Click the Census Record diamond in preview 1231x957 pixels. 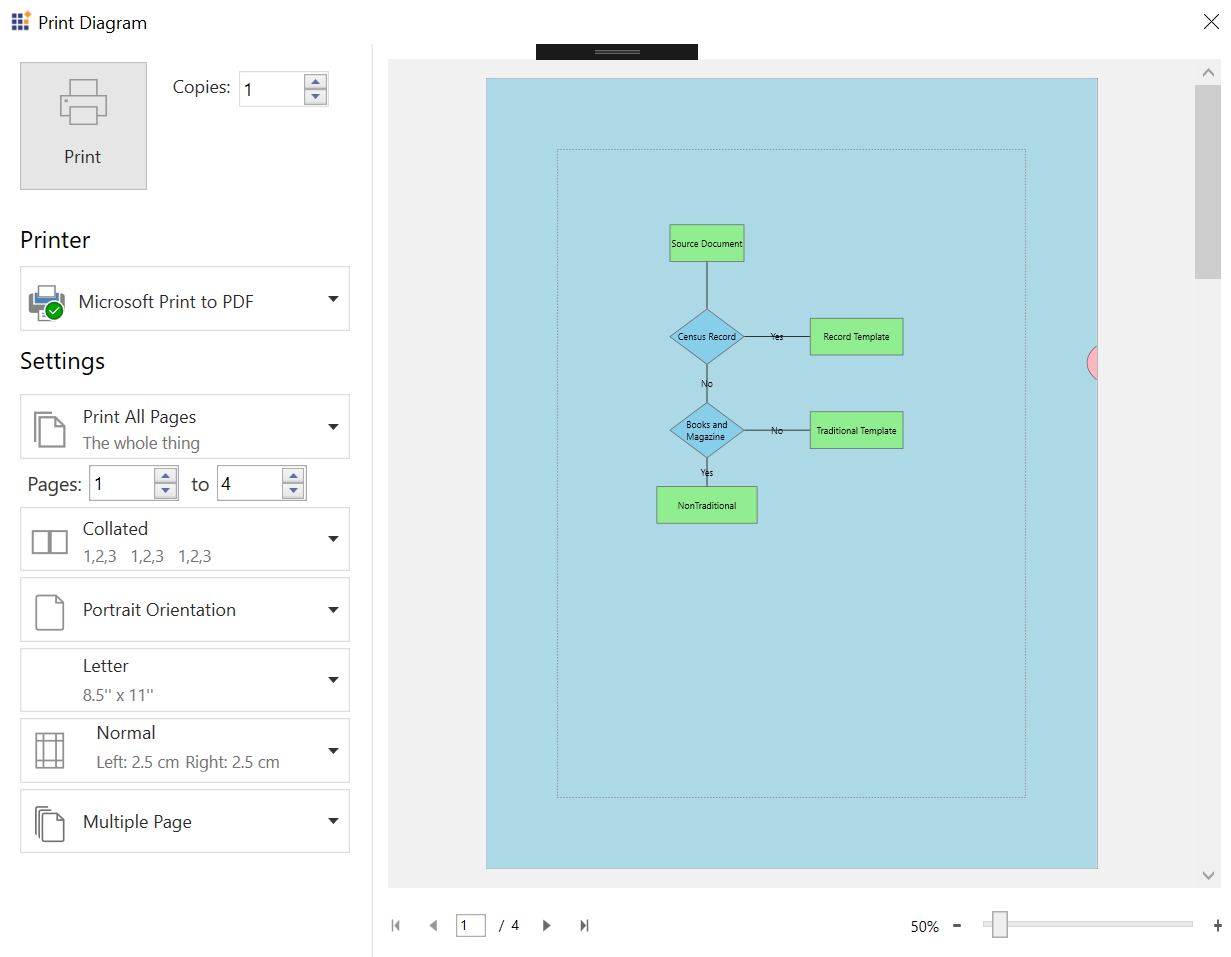707,336
